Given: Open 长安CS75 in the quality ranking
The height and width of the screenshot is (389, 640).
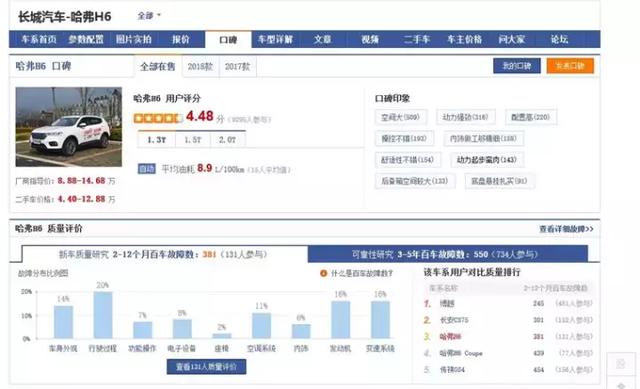Looking at the screenshot, I should [454, 320].
